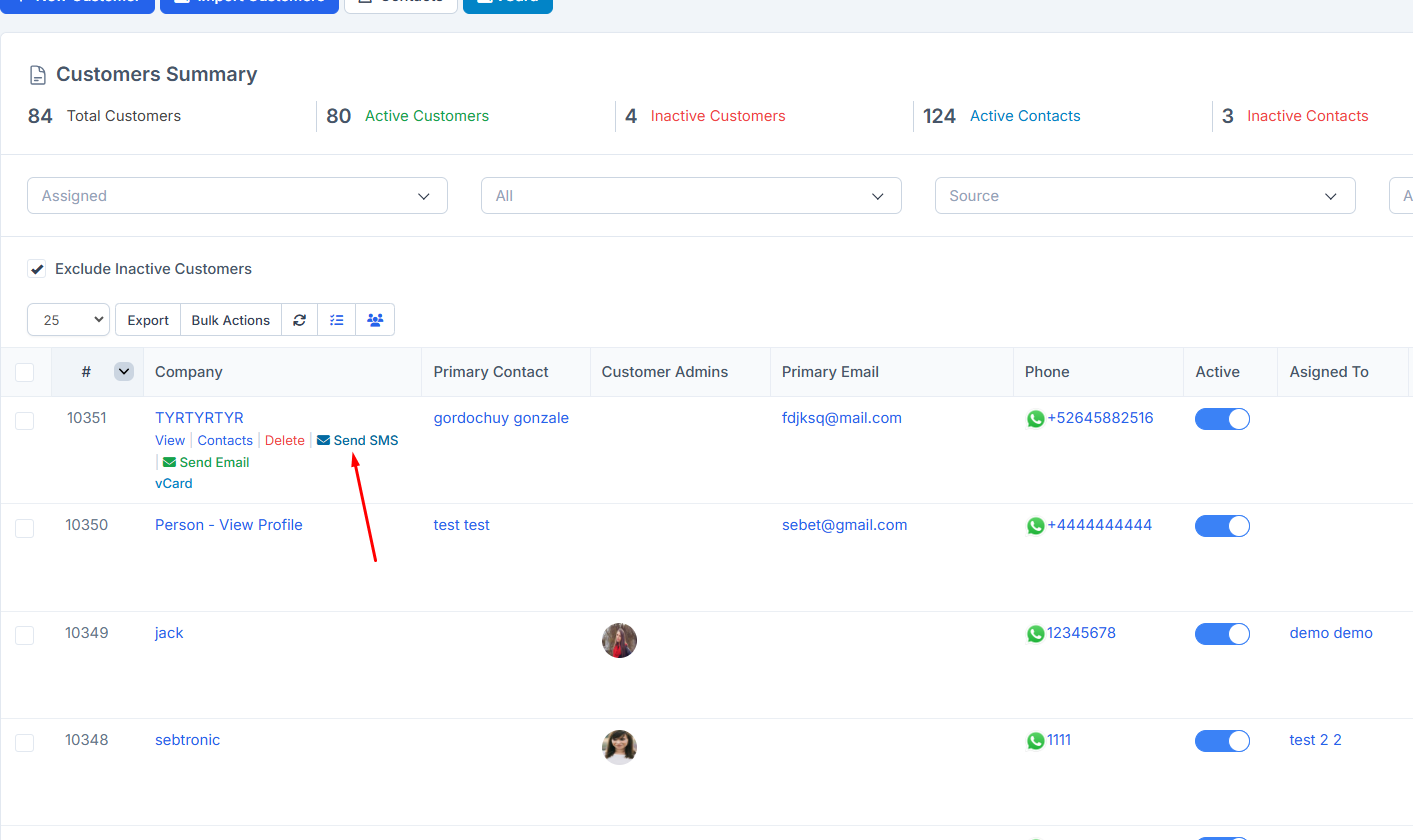Uncheck Exclude Inactive Customers

[36, 268]
